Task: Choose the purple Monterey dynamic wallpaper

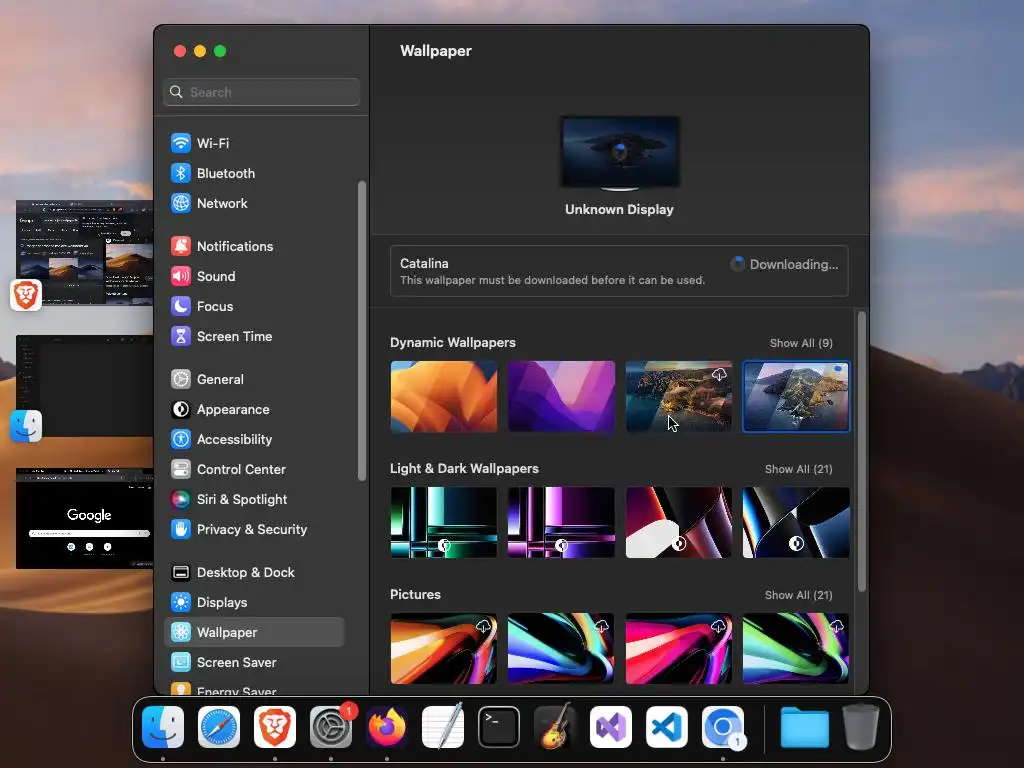Action: pyautogui.click(x=562, y=396)
